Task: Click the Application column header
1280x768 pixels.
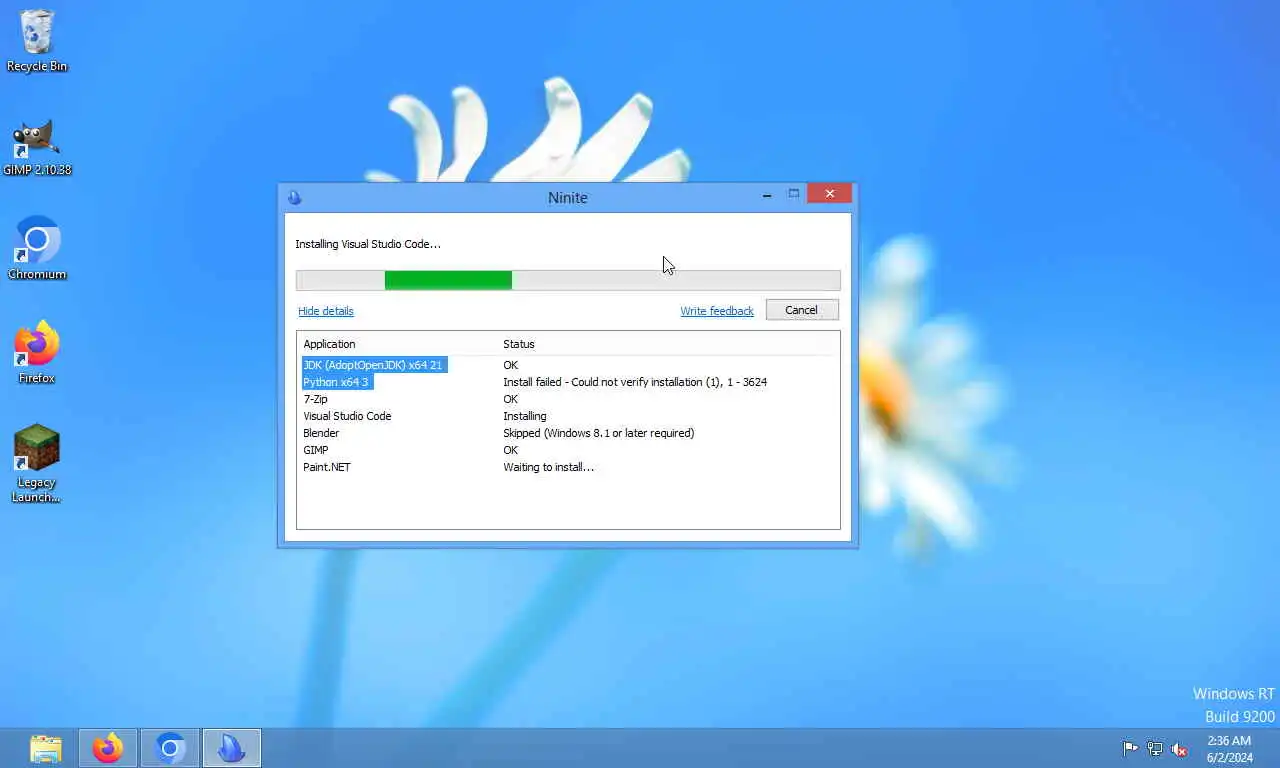Action: [329, 344]
